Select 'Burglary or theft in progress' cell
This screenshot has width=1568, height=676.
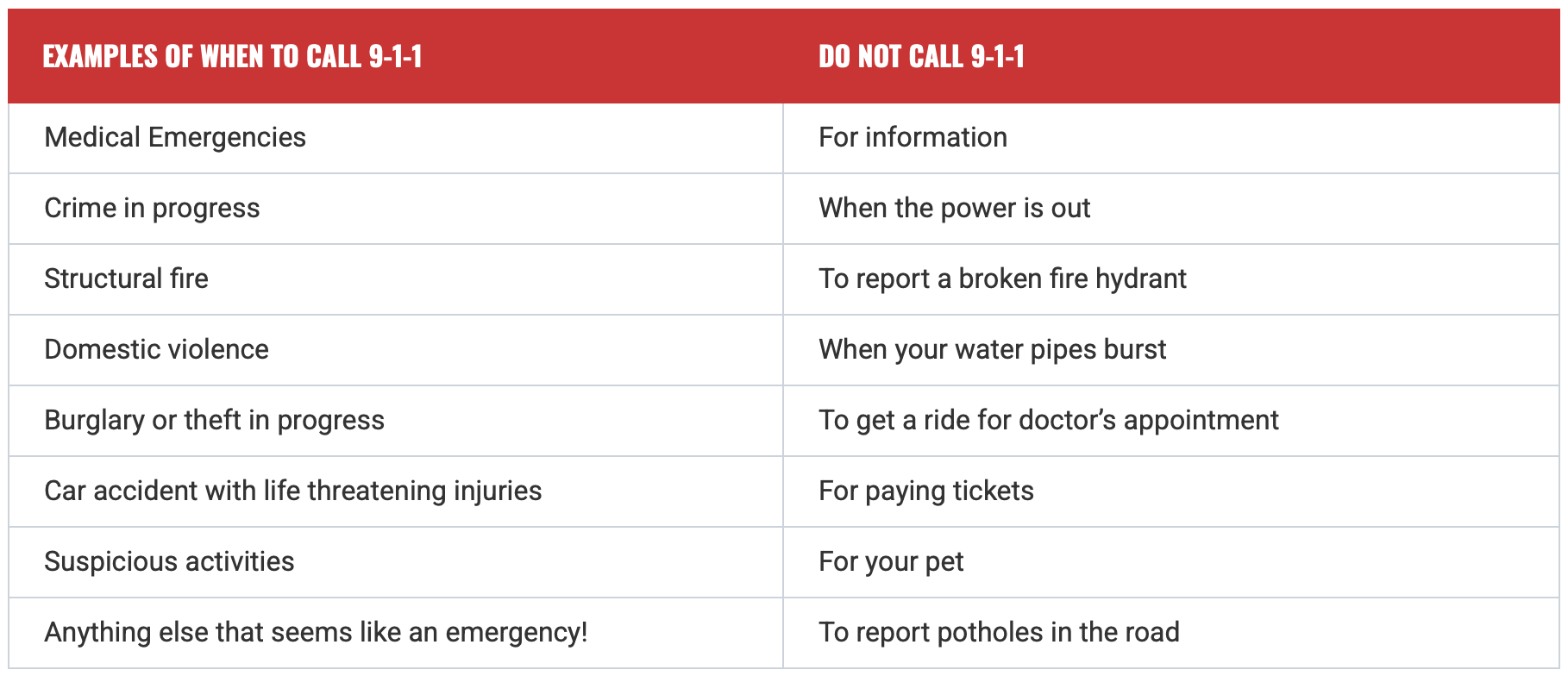[x=214, y=421]
